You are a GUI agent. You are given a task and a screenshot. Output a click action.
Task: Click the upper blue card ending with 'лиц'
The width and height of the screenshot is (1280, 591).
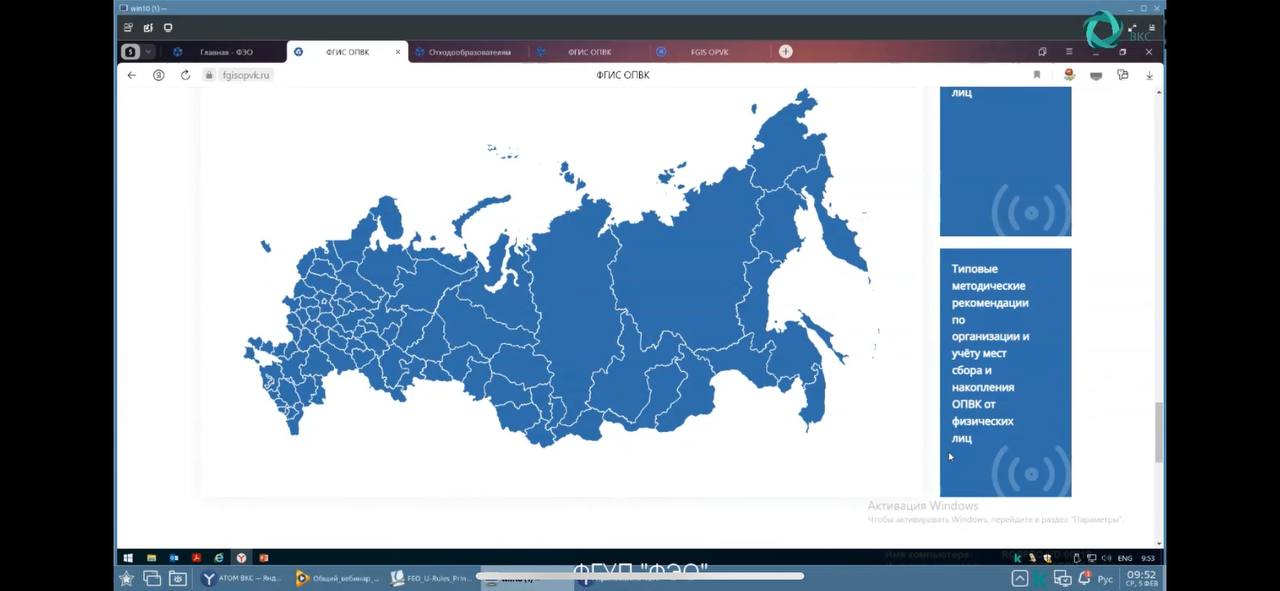[1005, 161]
